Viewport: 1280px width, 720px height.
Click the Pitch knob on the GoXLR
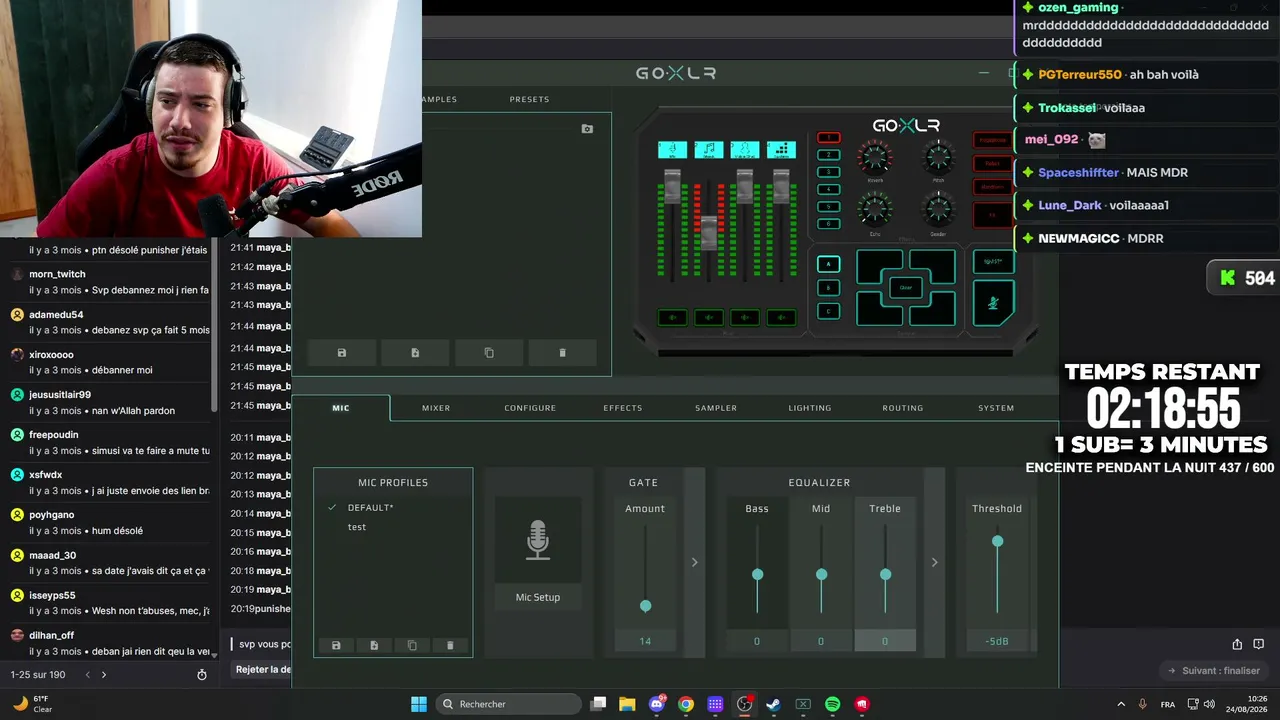point(938,156)
